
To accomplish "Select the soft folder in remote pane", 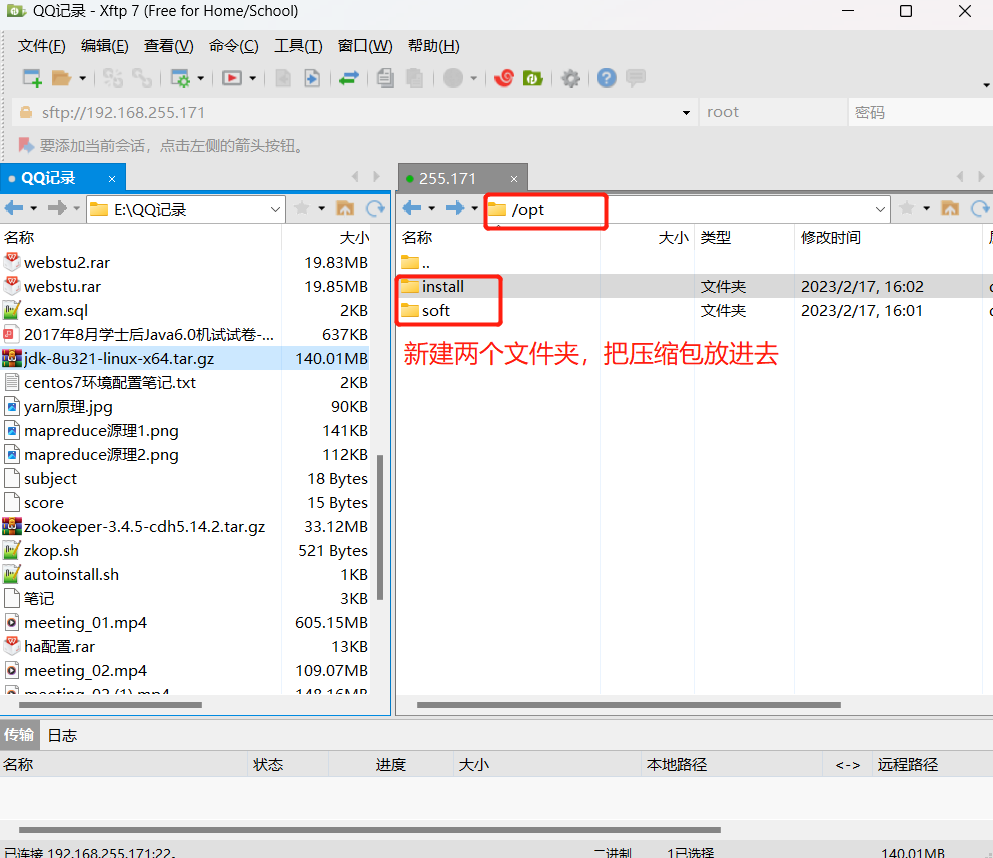I will click(x=436, y=311).
